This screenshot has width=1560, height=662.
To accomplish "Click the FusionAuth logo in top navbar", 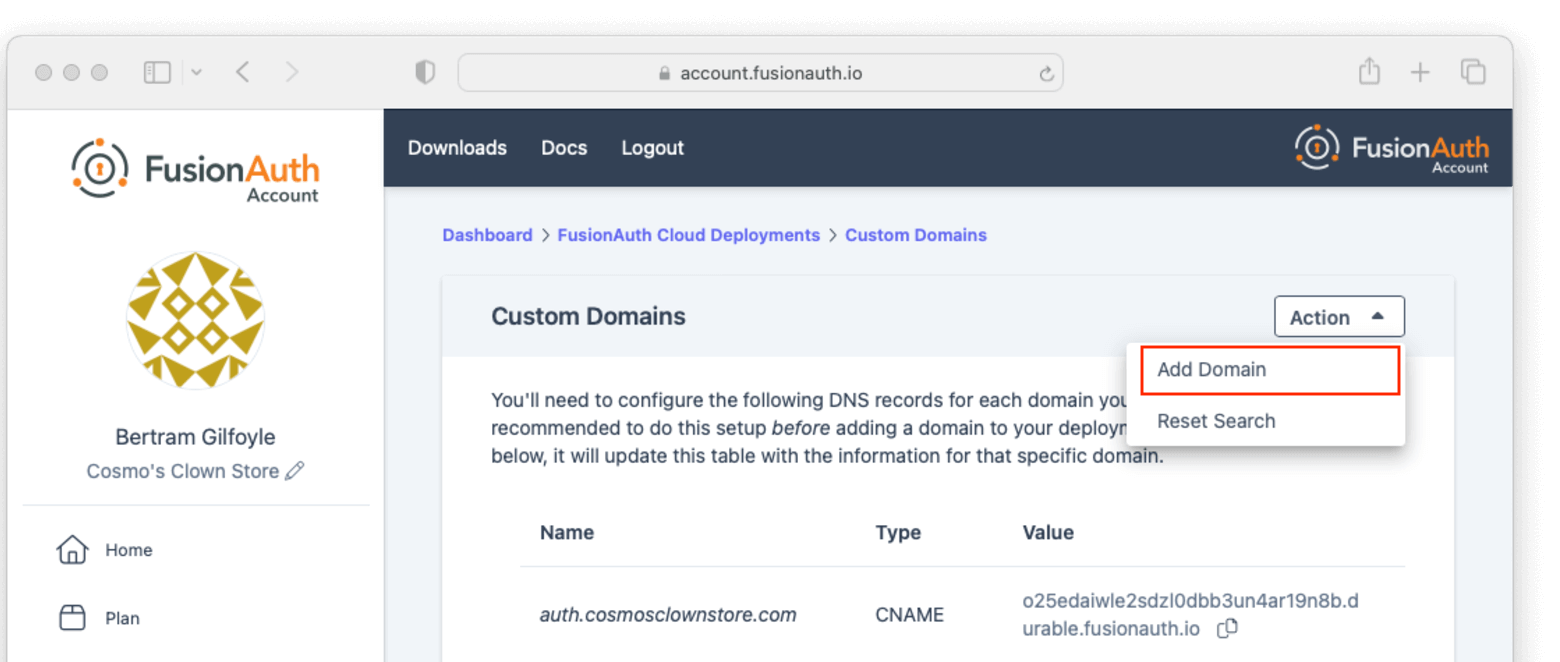I will pos(1392,148).
